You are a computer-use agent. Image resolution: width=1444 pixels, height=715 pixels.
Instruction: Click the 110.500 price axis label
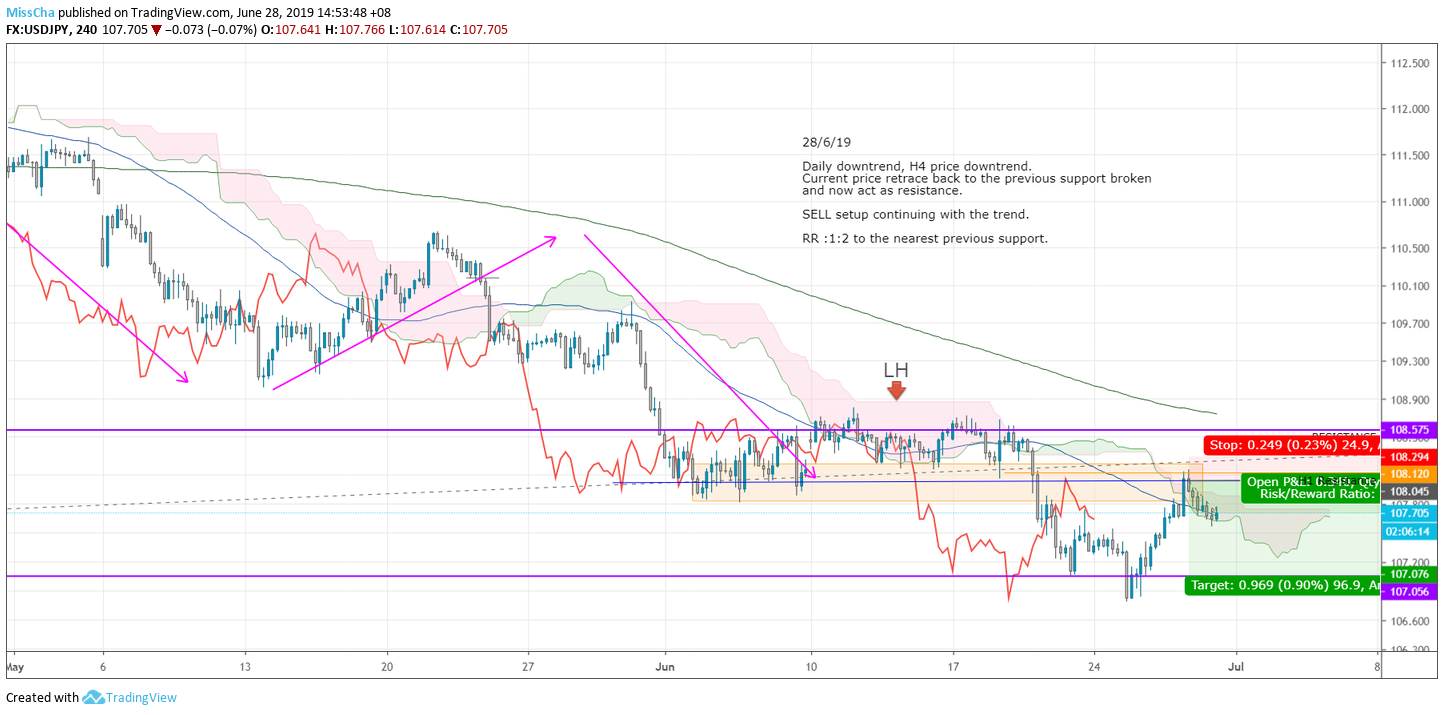1408,248
